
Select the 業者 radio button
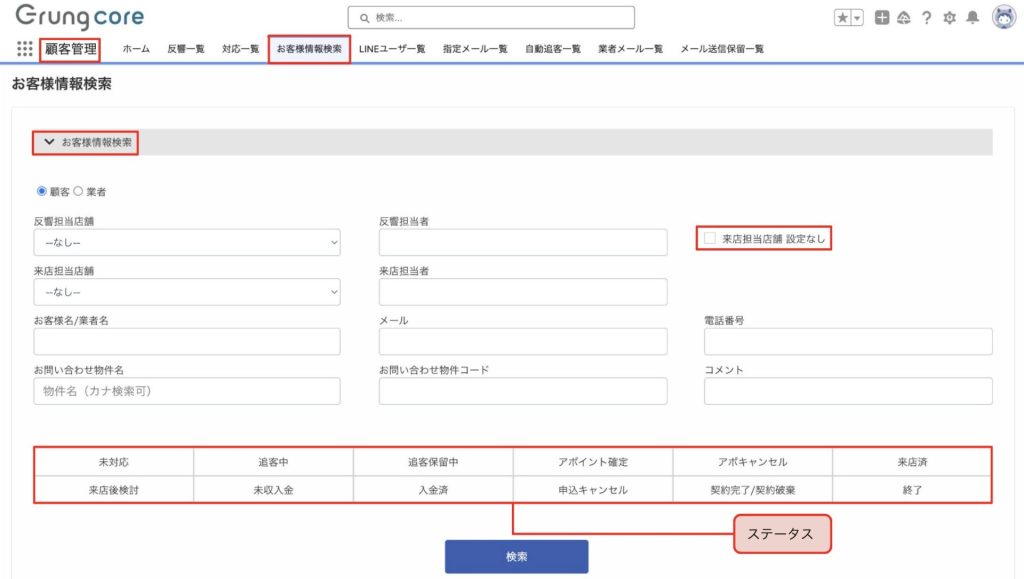click(x=78, y=191)
